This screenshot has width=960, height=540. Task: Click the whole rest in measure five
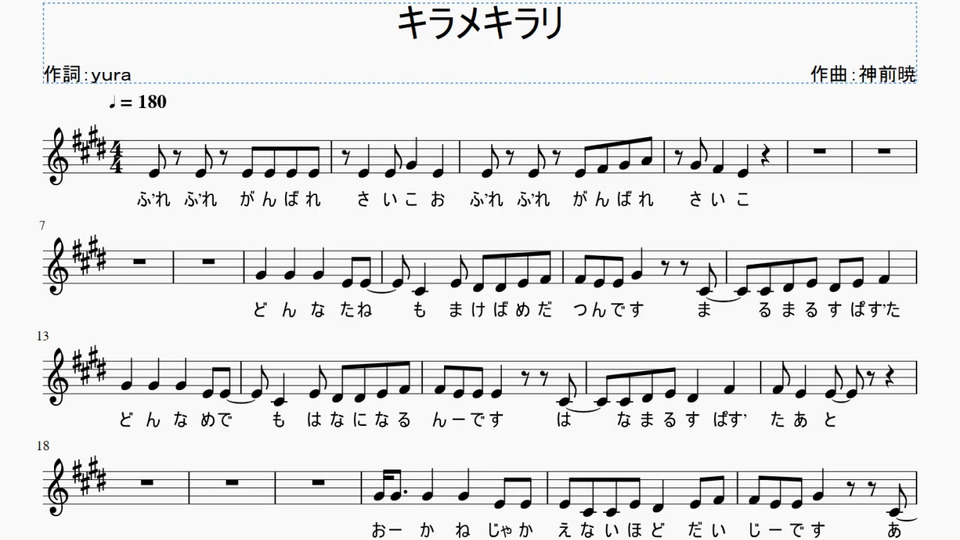pyautogui.click(x=820, y=151)
